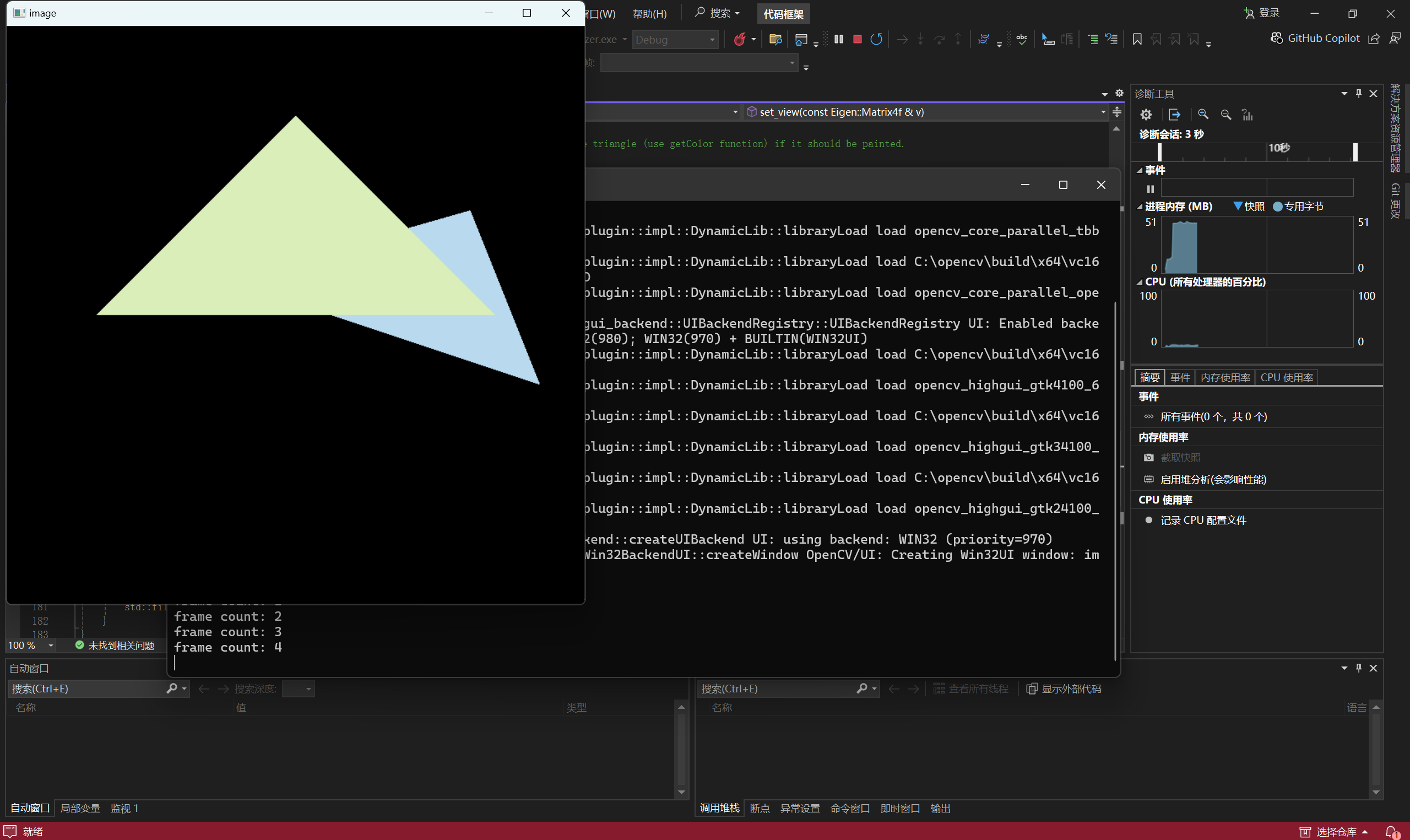
Task: Zoom in on the diagnostics timeline
Action: point(1203,115)
